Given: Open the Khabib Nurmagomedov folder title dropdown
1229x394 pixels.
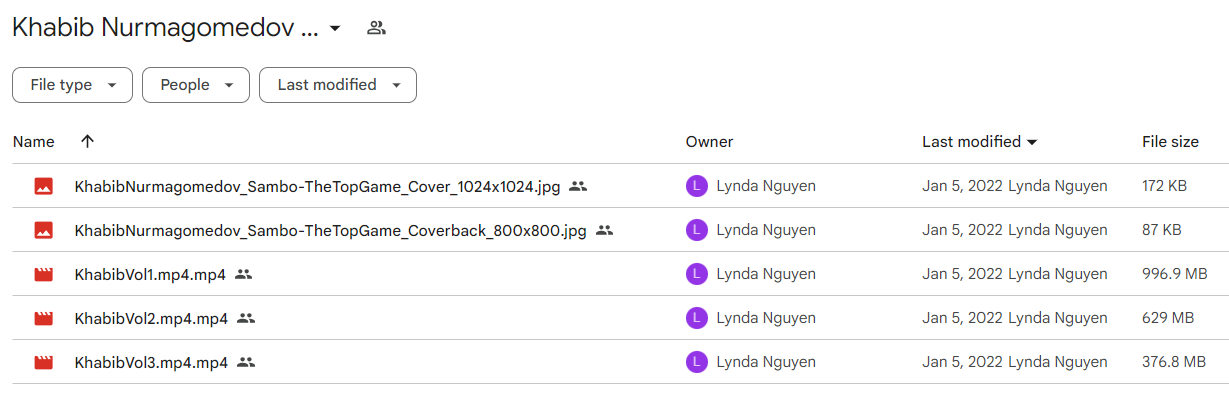Looking at the screenshot, I should pos(335,28).
